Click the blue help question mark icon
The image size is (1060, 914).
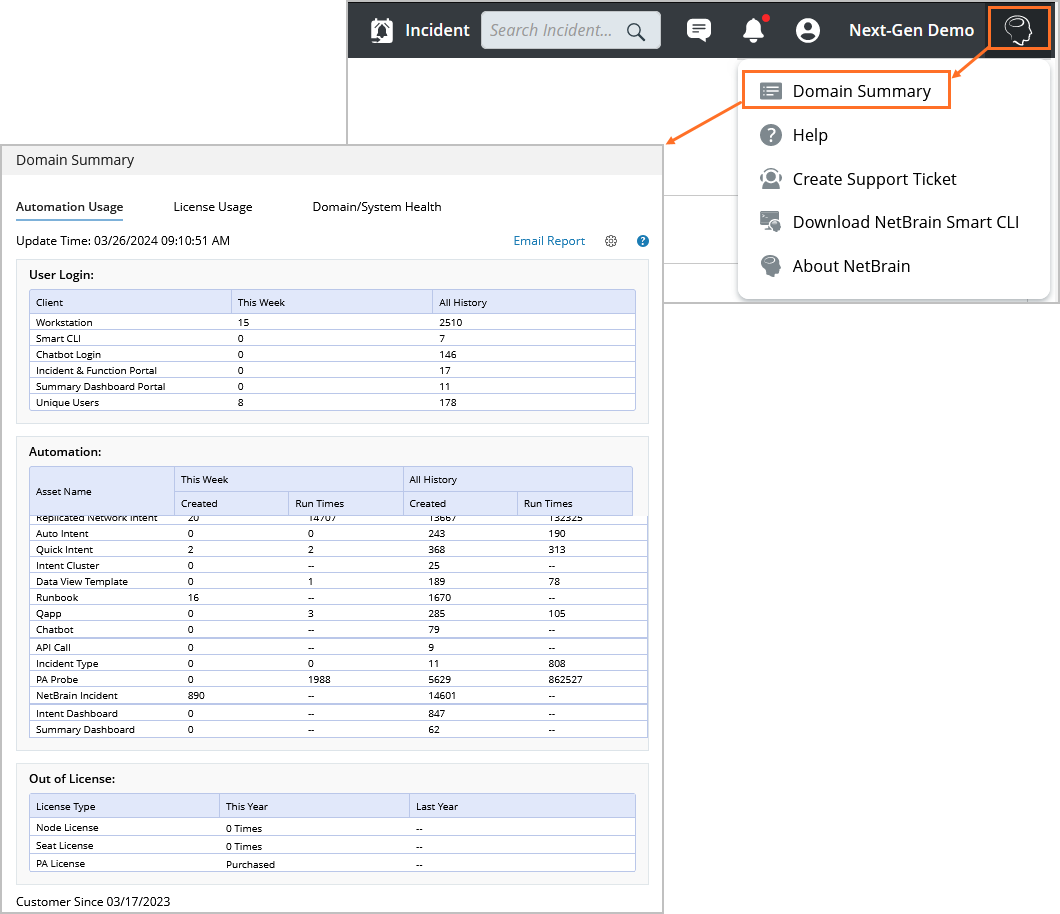[643, 241]
